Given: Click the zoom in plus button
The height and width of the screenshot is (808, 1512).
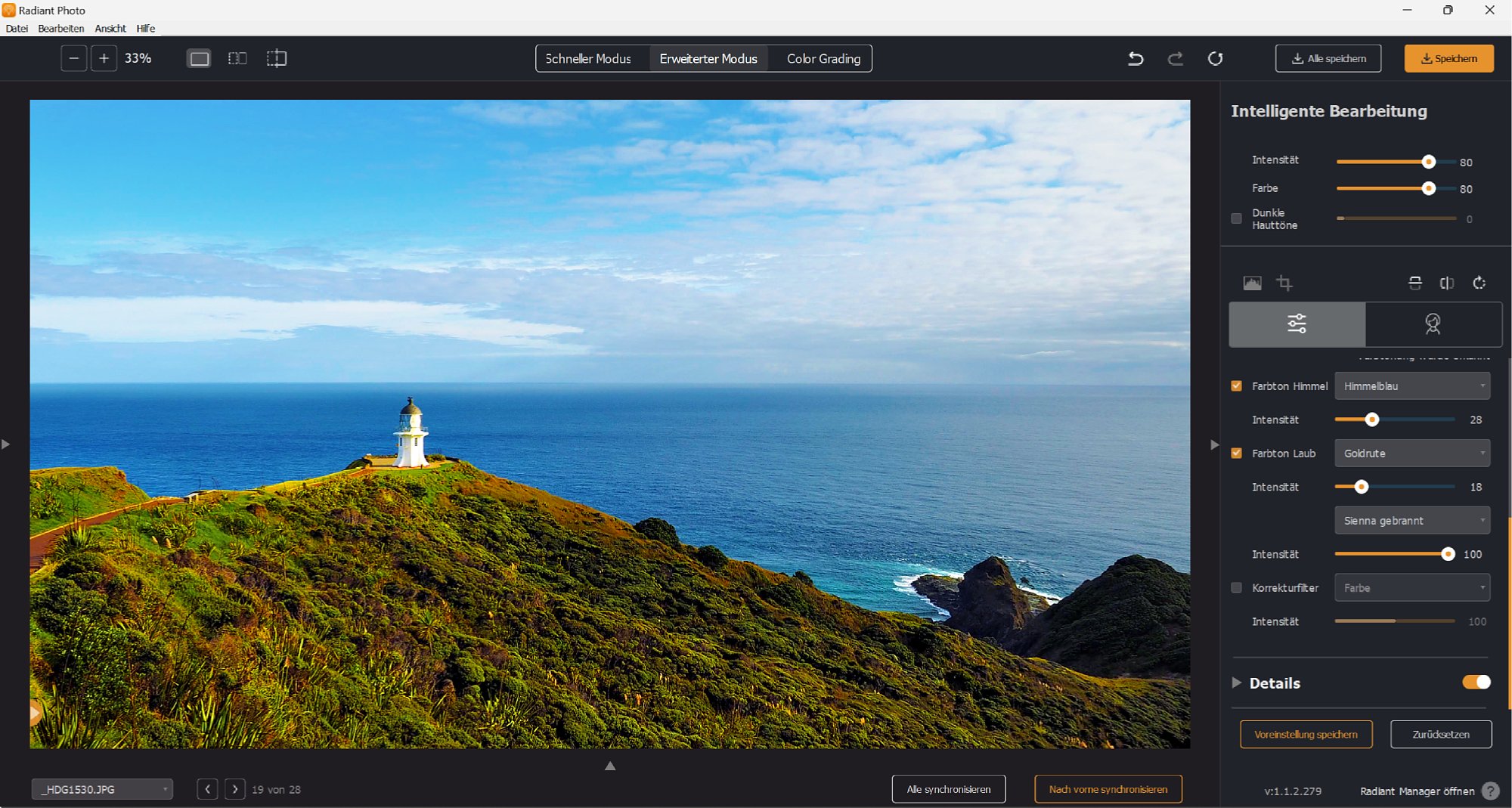Looking at the screenshot, I should tap(104, 58).
